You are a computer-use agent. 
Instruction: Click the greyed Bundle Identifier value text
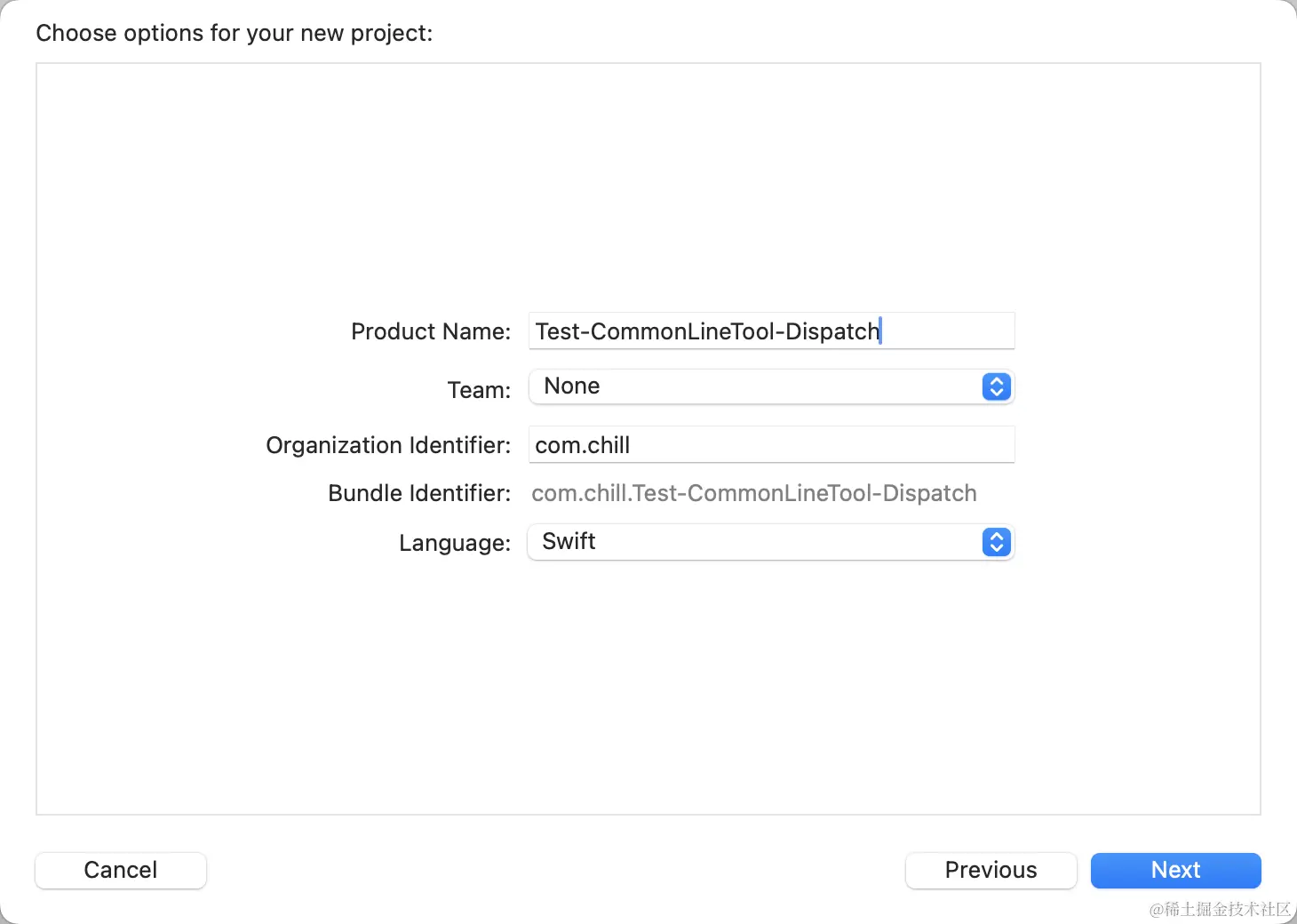(x=753, y=493)
